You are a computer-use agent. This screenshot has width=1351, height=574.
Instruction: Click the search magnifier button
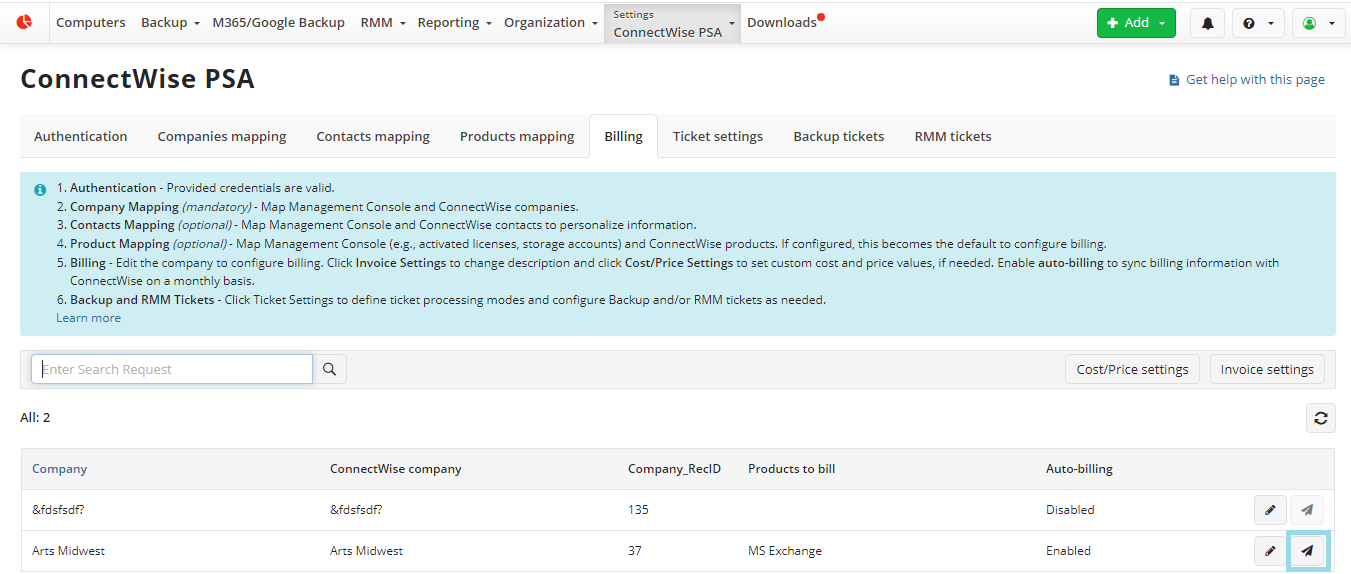click(x=330, y=369)
